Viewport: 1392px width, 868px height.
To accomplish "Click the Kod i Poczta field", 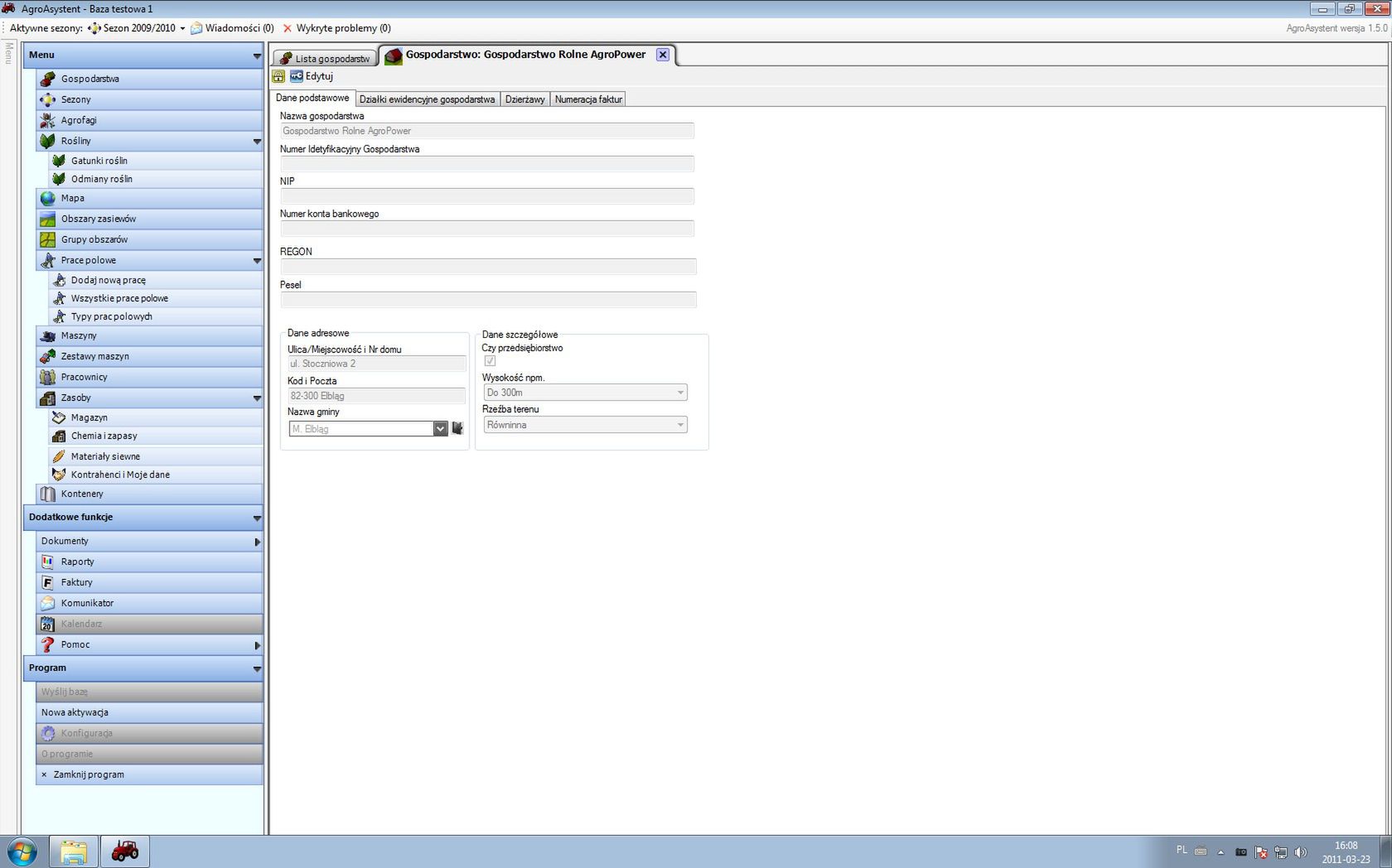I will click(377, 396).
